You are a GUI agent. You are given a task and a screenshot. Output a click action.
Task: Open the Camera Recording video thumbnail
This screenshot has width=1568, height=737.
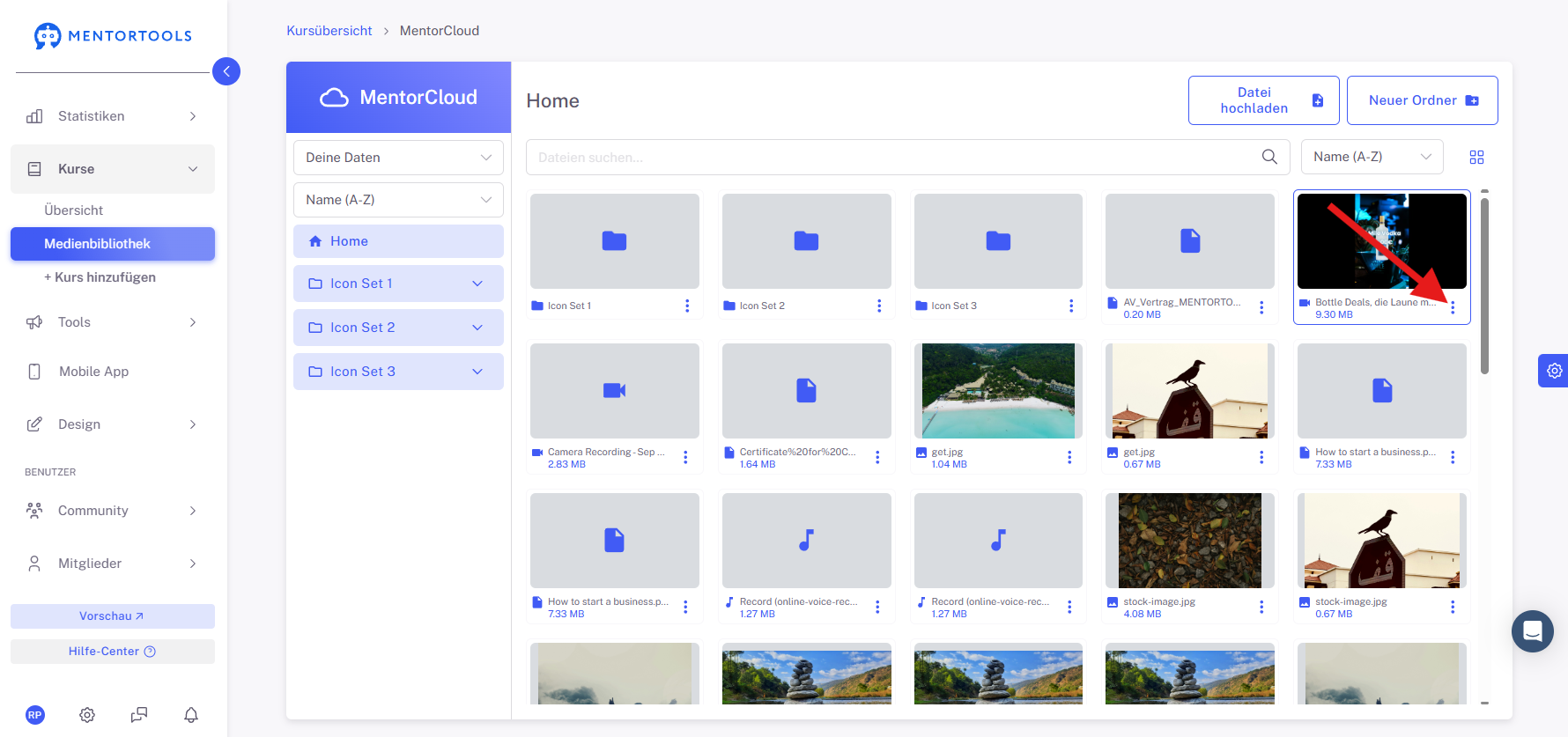tap(615, 391)
